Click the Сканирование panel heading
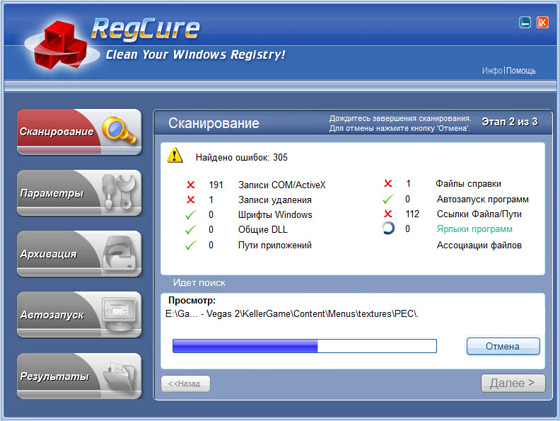Image resolution: width=560 pixels, height=421 pixels. pyautogui.click(x=214, y=123)
